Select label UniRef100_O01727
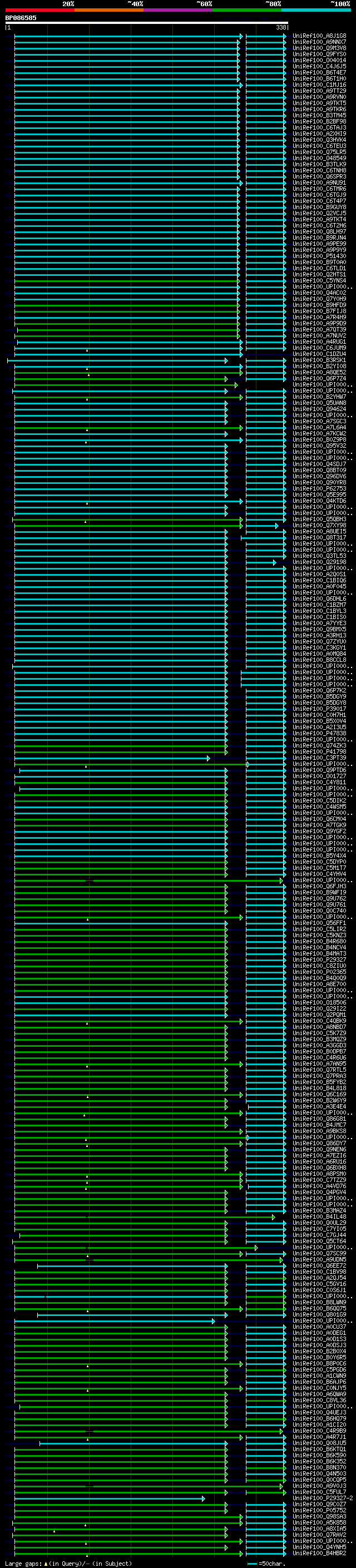Screen dimensions: 356x1568 pos(319,776)
